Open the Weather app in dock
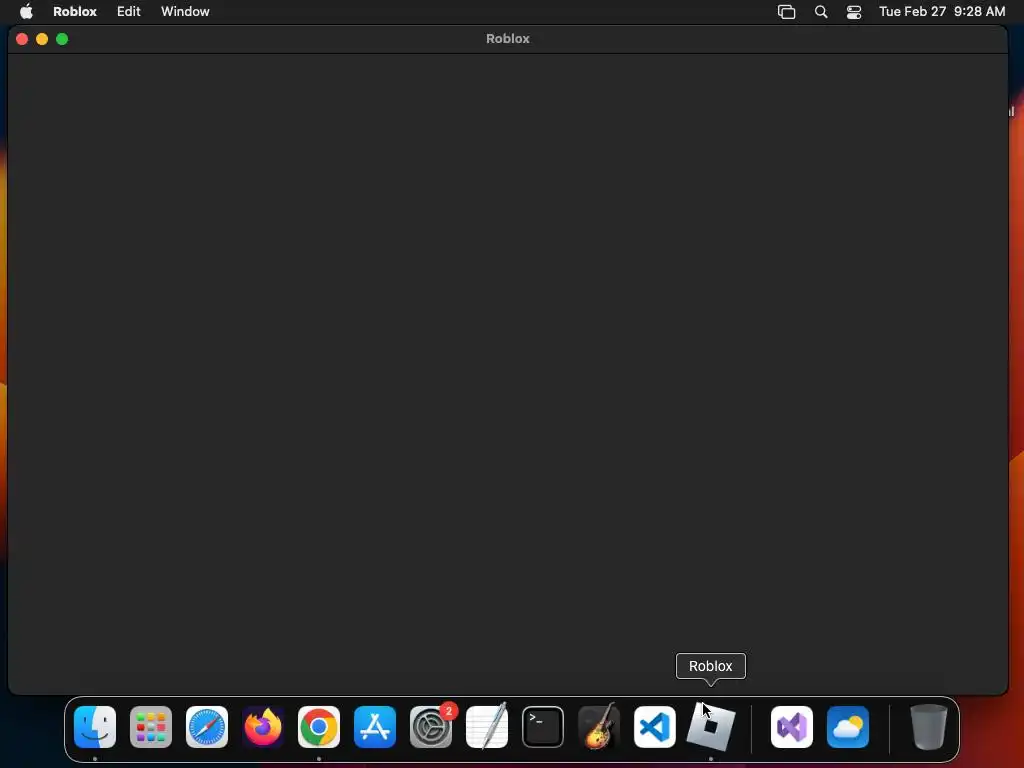This screenshot has width=1024, height=768. point(848,727)
